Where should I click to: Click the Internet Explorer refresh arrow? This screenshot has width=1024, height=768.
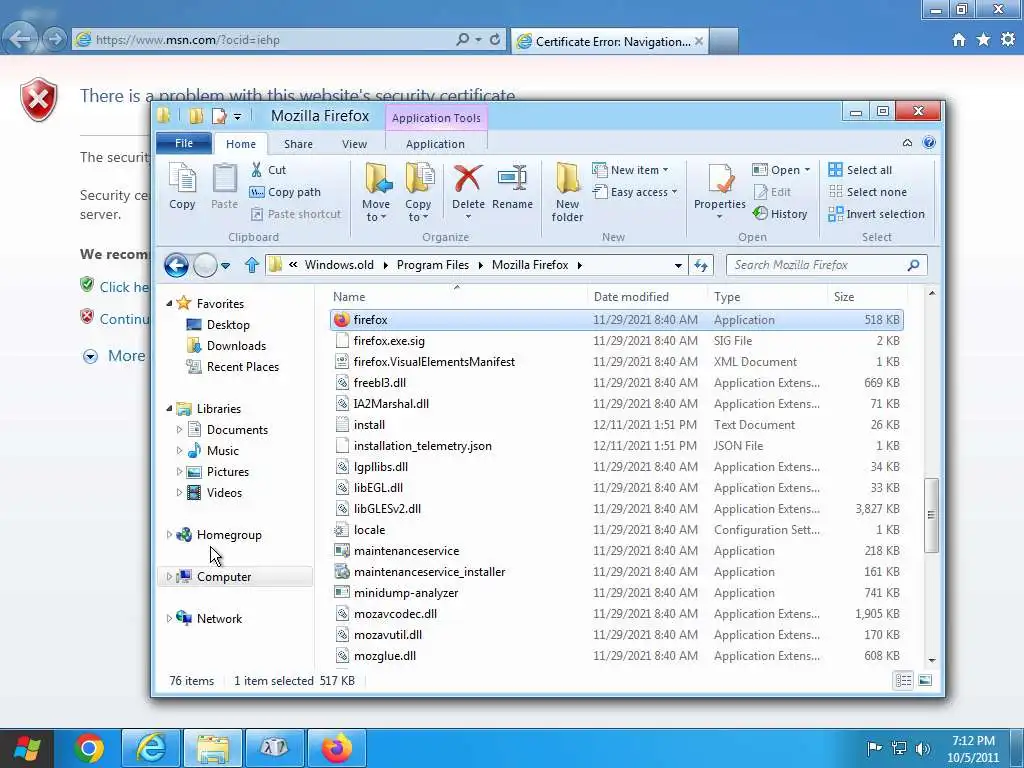click(494, 40)
